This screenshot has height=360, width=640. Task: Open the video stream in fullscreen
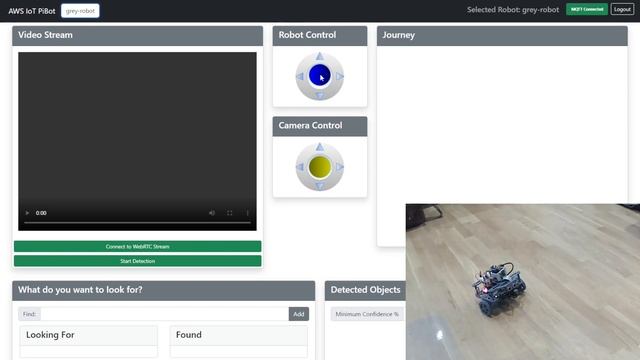(229, 213)
